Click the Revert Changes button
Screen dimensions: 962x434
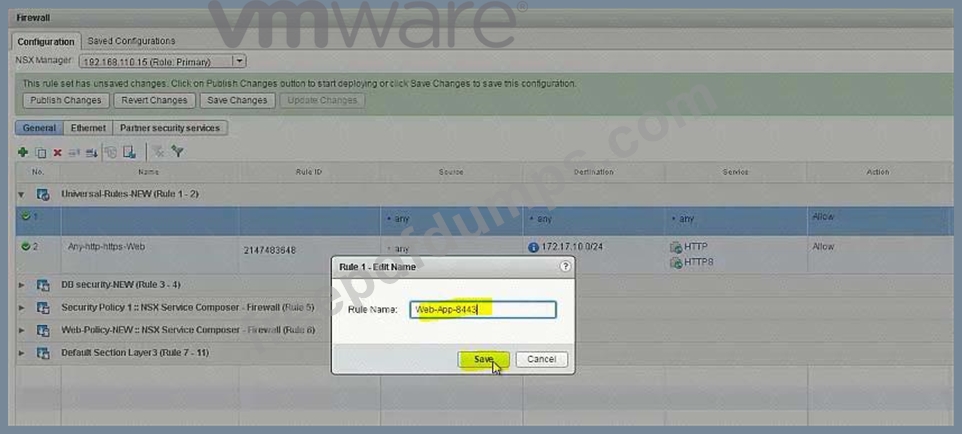tap(154, 101)
